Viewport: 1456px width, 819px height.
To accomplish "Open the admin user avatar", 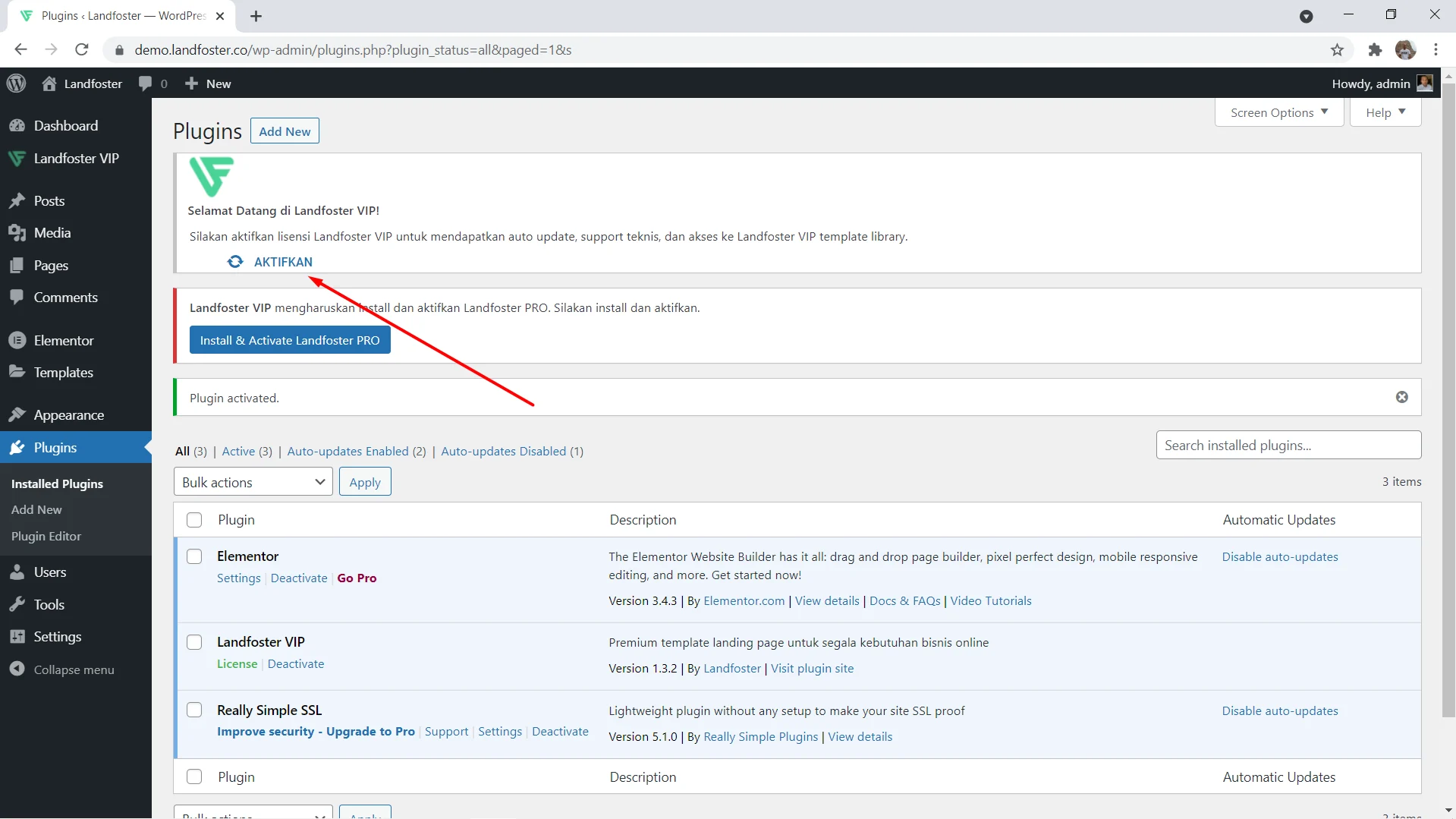I will pyautogui.click(x=1425, y=83).
